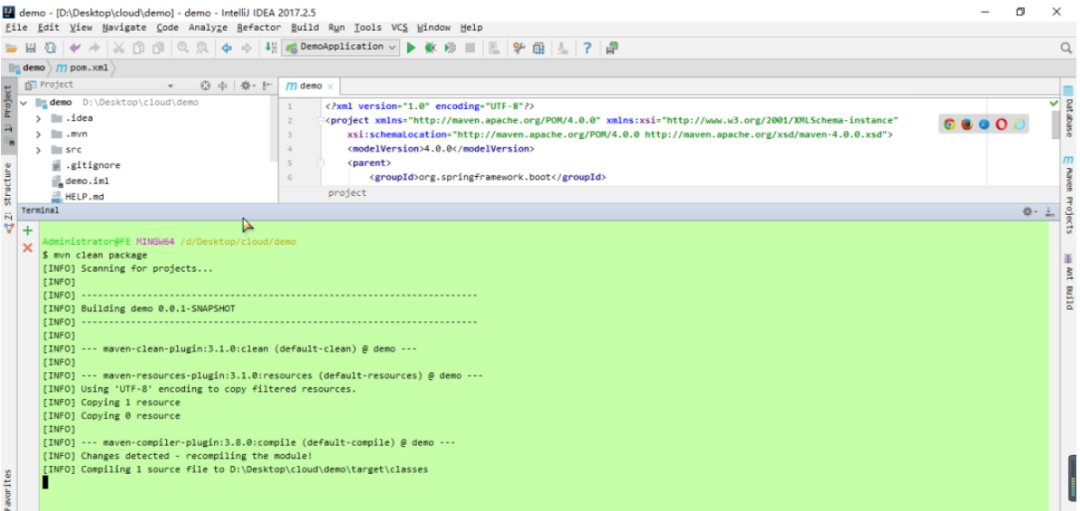The width and height of the screenshot is (1080, 511).
Task: Fold the parent XML tag
Action: click(x=320, y=163)
